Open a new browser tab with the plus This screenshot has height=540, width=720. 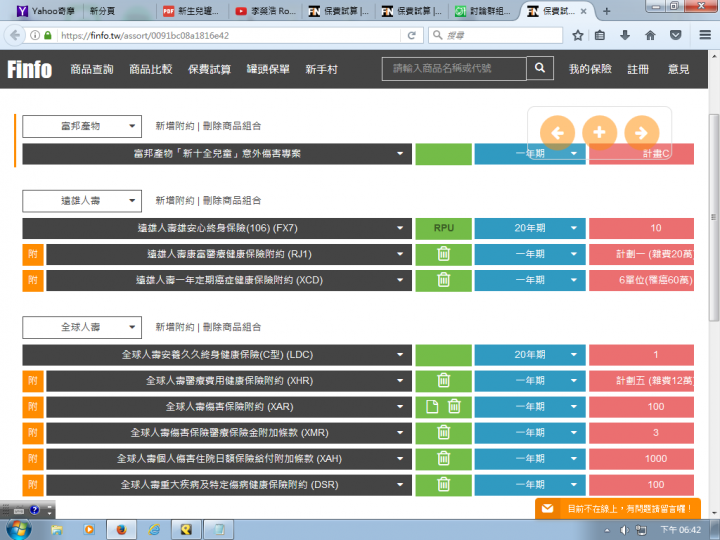click(607, 11)
